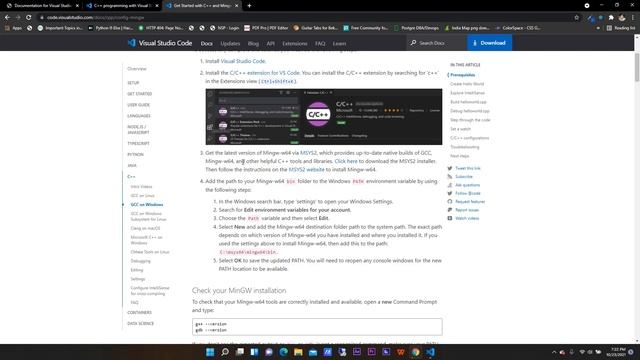Screen dimensions: 640x360
Task: Open the Debugging sidebar item under C++
Action: (x=141, y=261)
